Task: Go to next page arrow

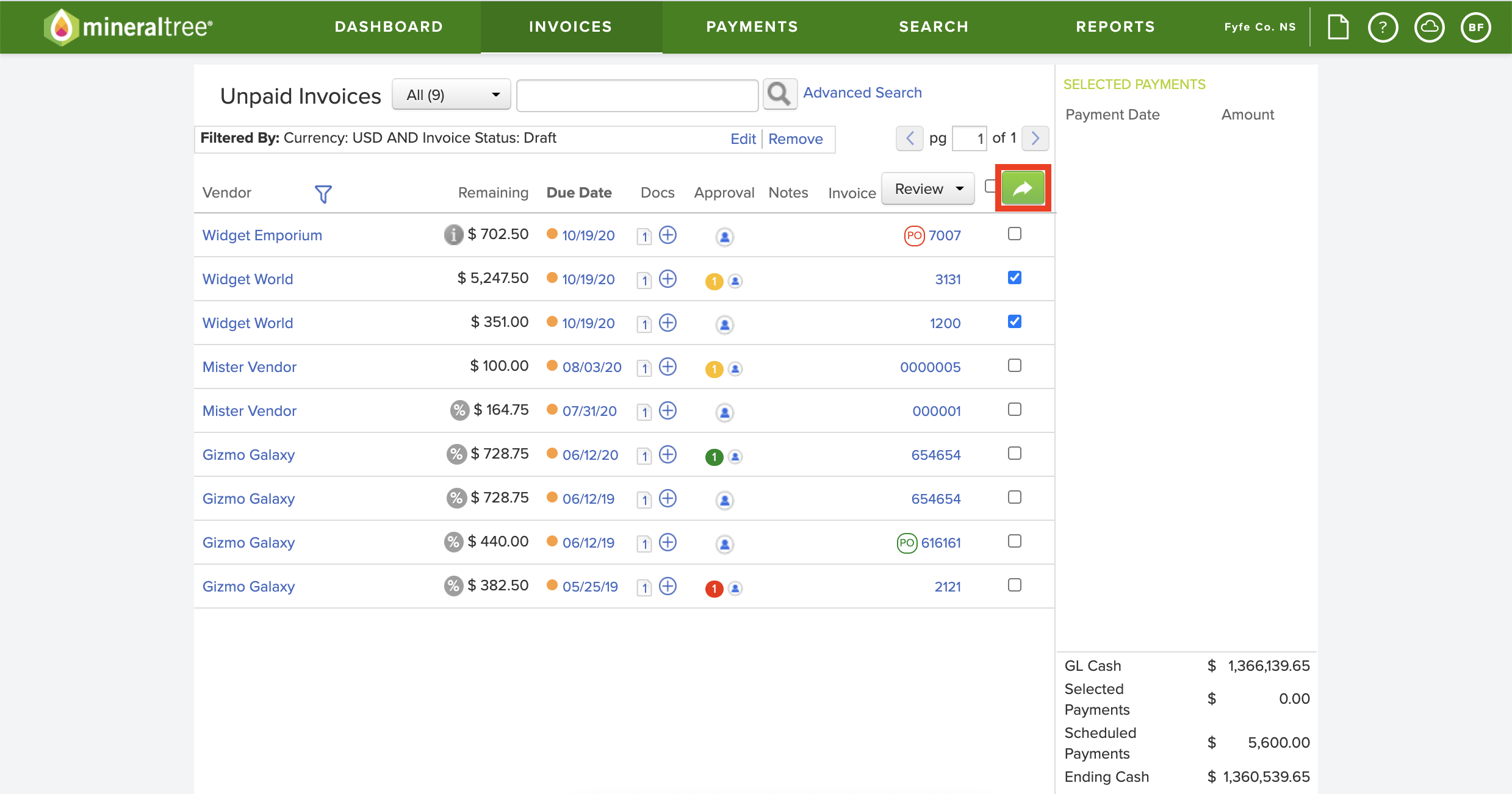Action: coord(1035,138)
